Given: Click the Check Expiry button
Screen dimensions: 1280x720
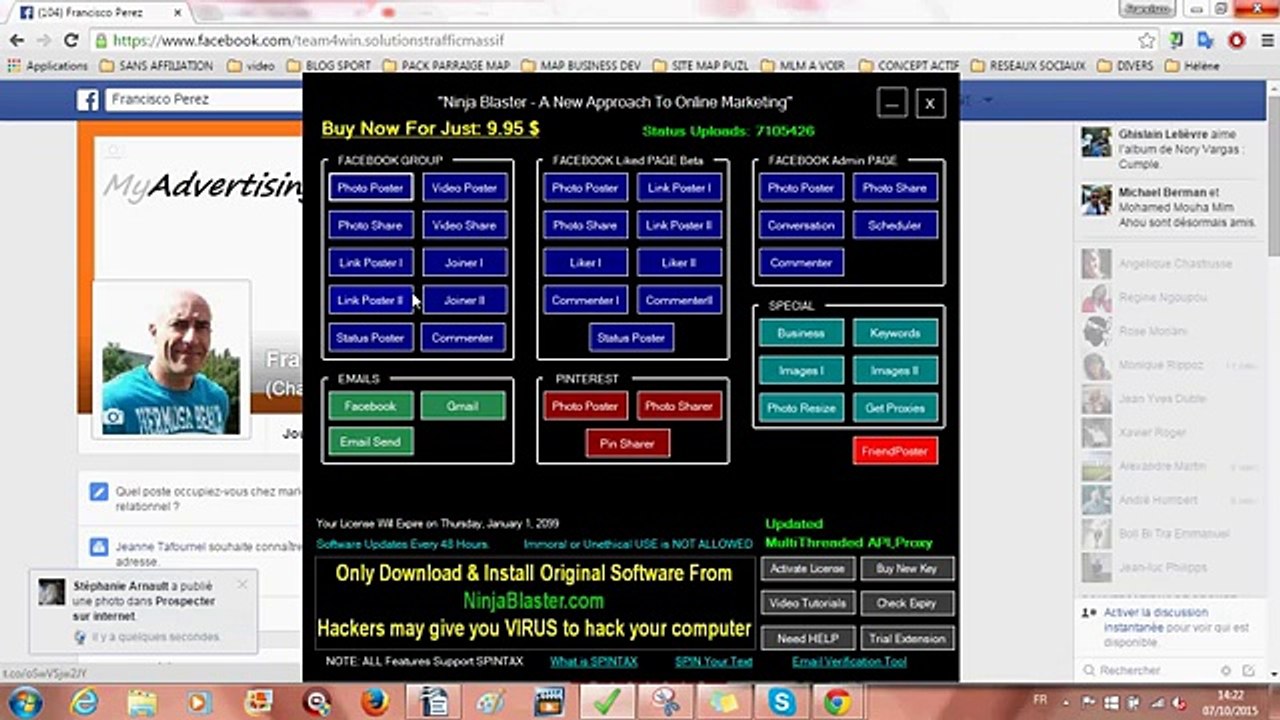Looking at the screenshot, I should [x=906, y=603].
